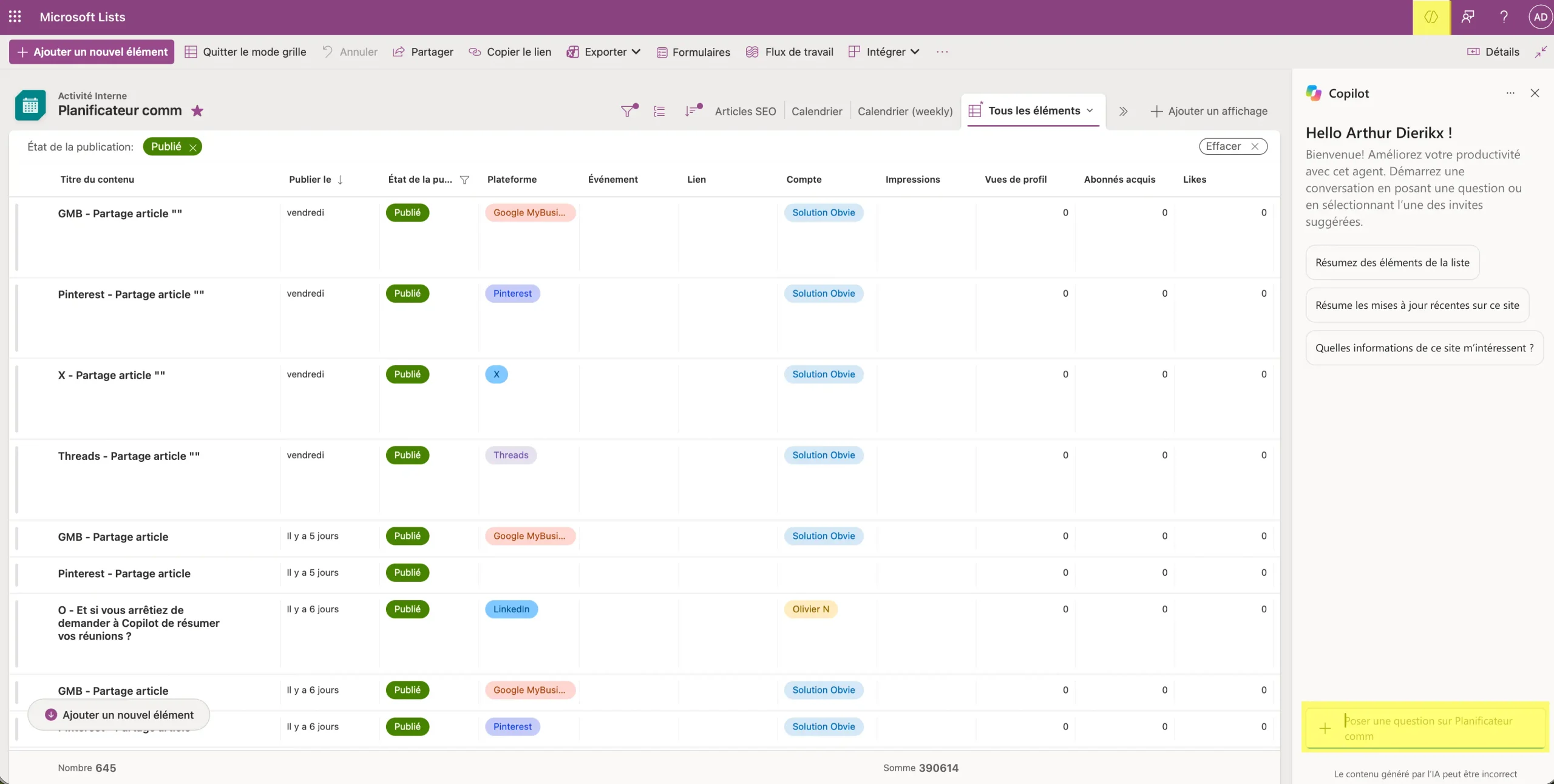Choose Résumez des éléments de la liste
Screen dimensions: 1554x784
coord(1392,263)
